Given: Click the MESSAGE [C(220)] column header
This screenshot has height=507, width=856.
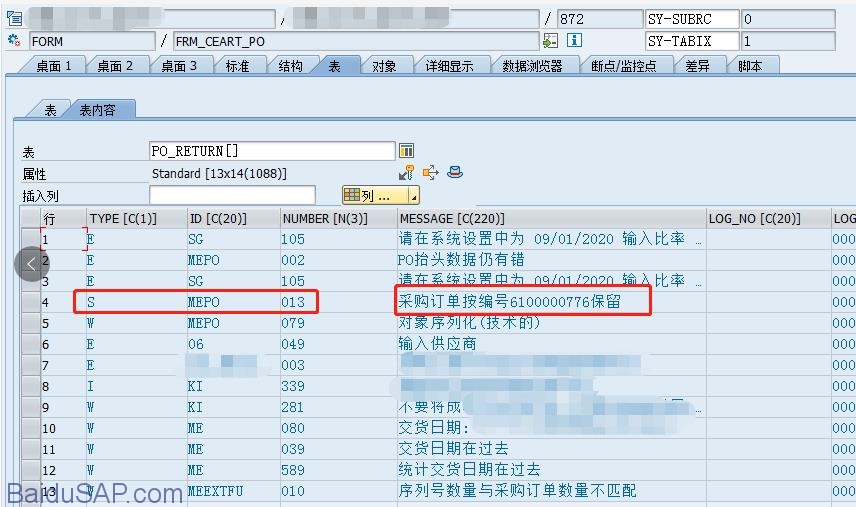Looking at the screenshot, I should point(452,218).
